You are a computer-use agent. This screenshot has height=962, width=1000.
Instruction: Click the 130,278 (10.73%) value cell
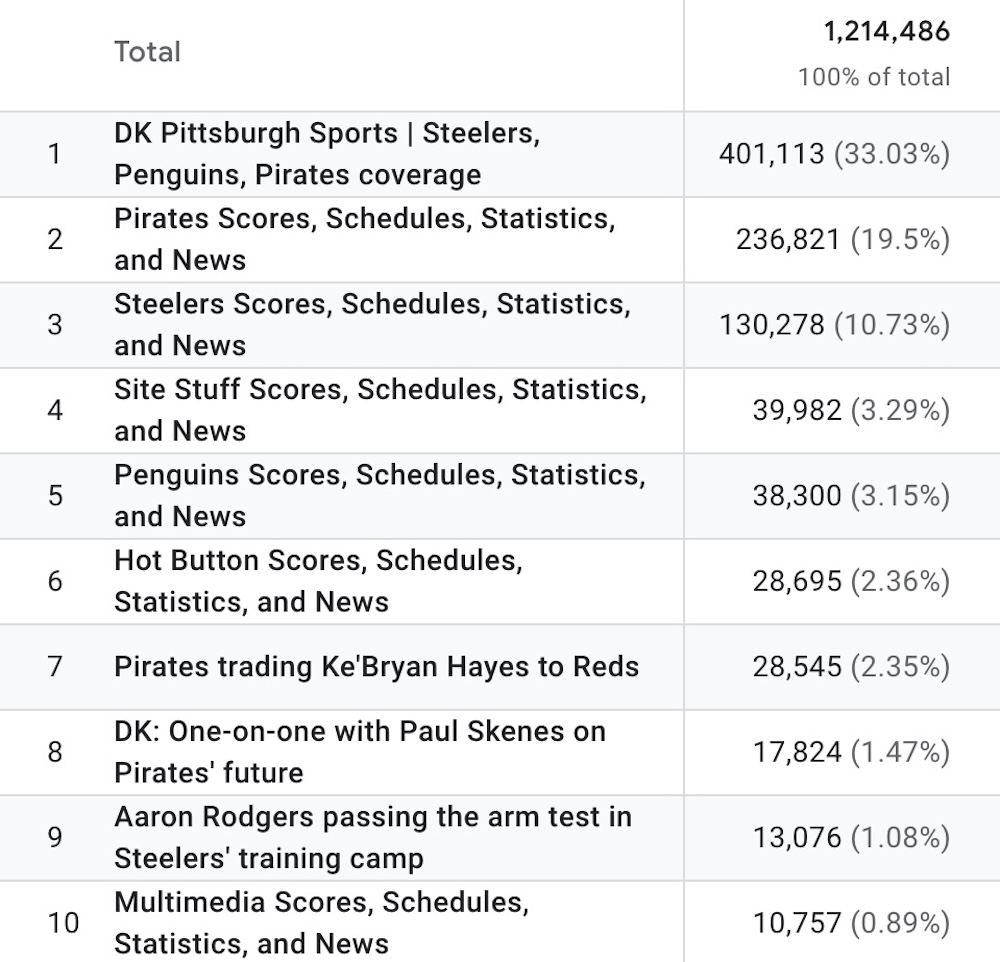[834, 325]
